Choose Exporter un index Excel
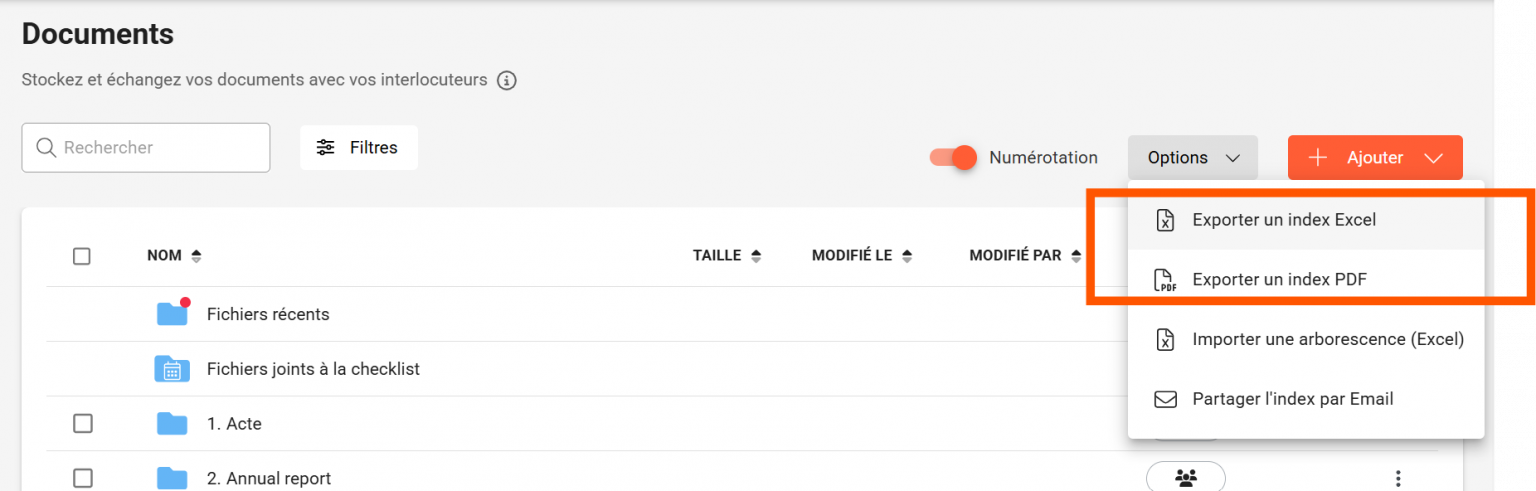Viewport: 1536px width, 491px height. click(x=1283, y=220)
